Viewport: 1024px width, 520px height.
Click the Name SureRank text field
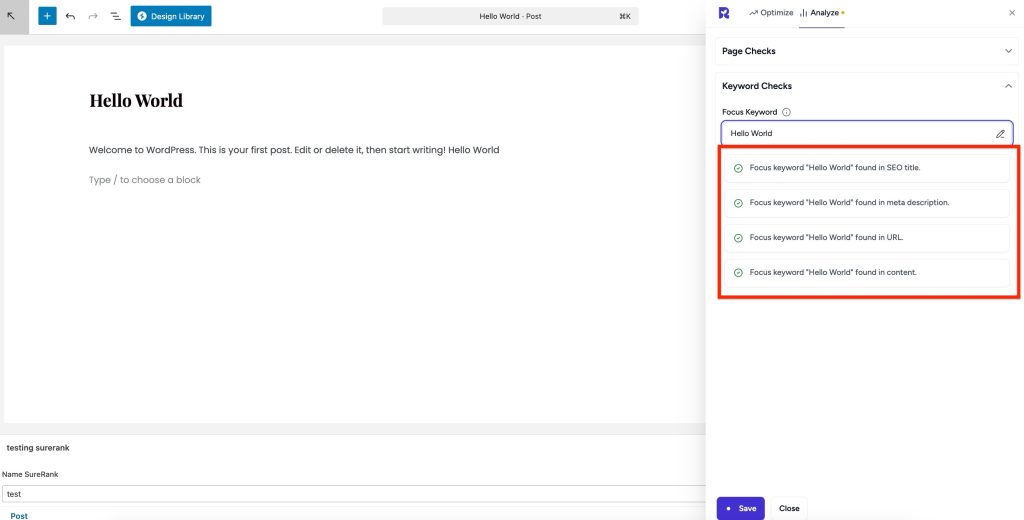350,493
